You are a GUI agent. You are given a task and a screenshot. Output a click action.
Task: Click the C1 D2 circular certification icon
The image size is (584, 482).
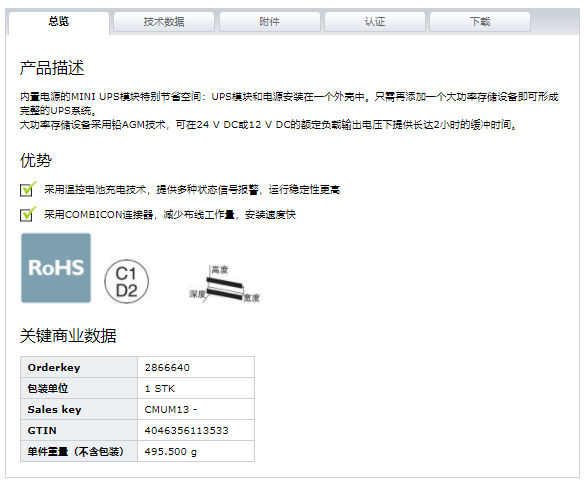(127, 282)
